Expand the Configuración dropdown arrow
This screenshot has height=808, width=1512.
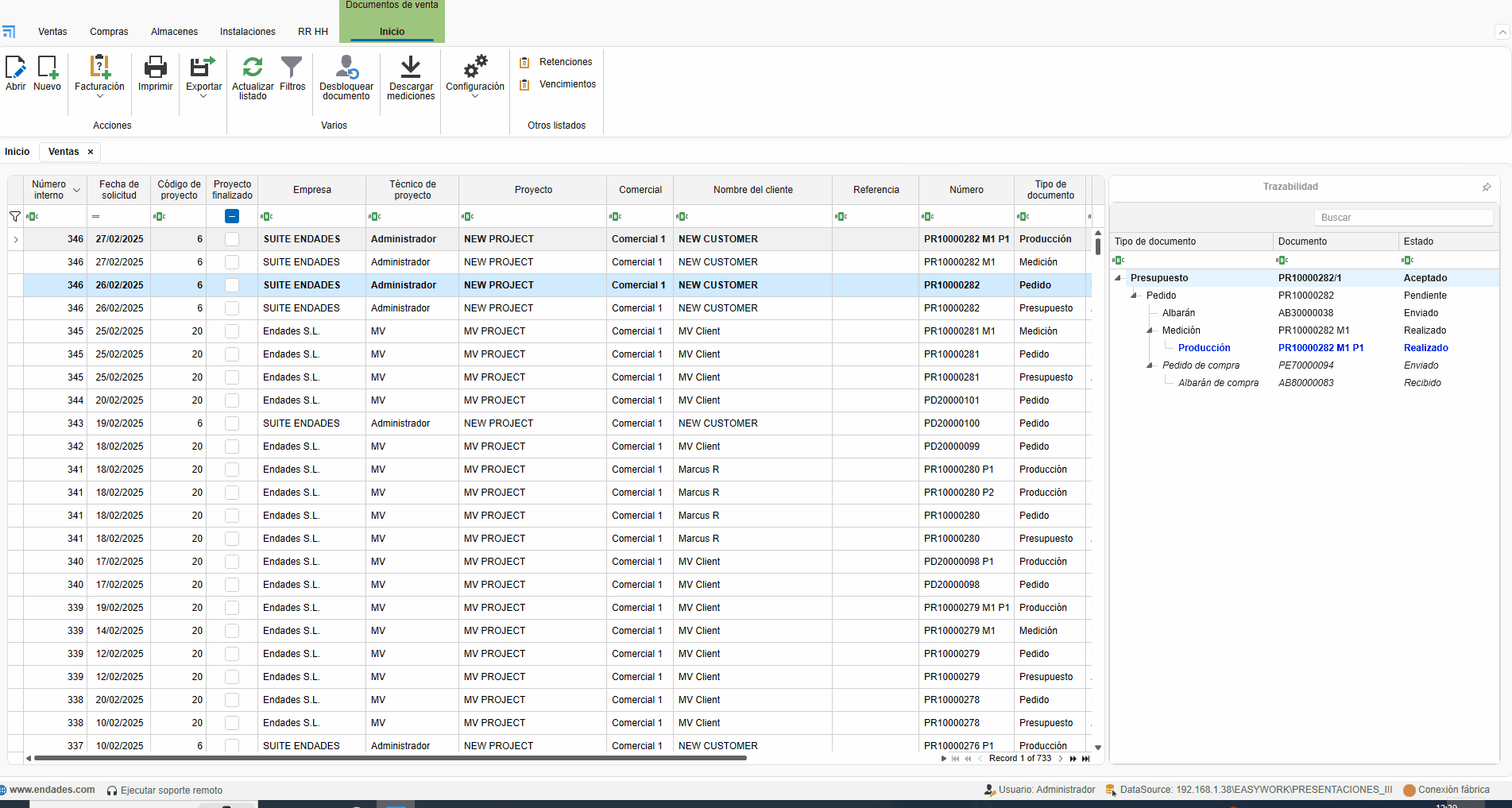(x=475, y=96)
